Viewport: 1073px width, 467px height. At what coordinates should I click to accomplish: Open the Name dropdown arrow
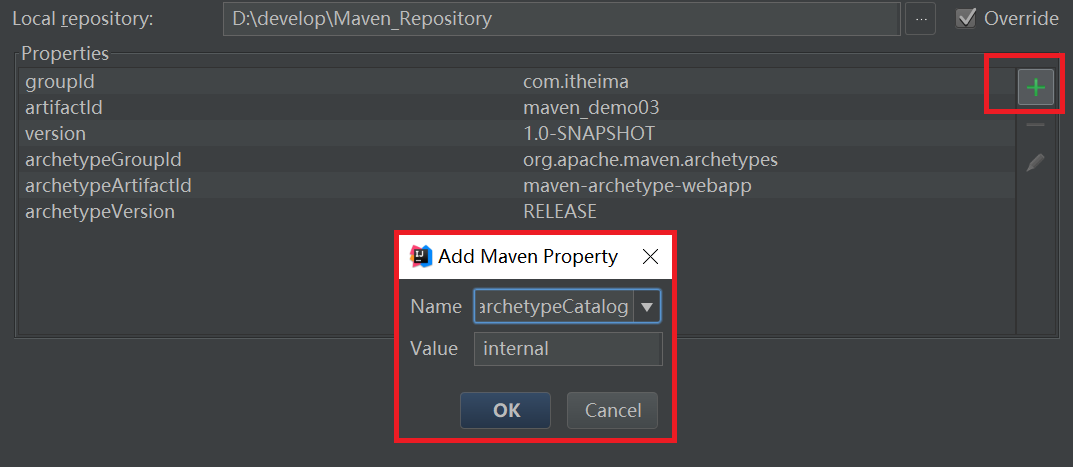pyautogui.click(x=647, y=307)
